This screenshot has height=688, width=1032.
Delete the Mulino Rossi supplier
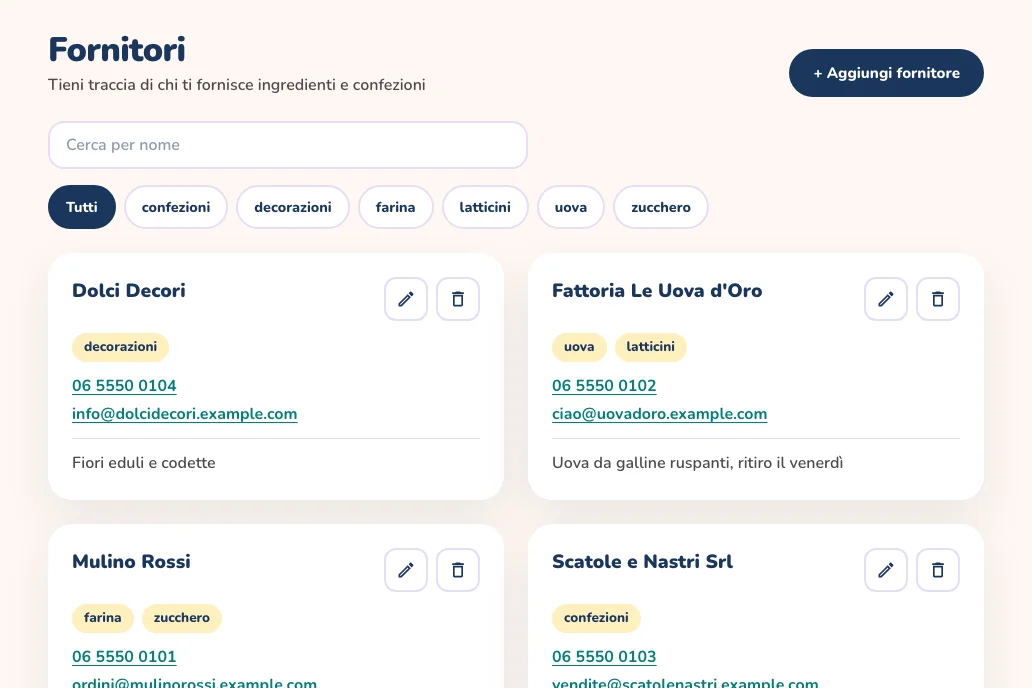click(457, 570)
